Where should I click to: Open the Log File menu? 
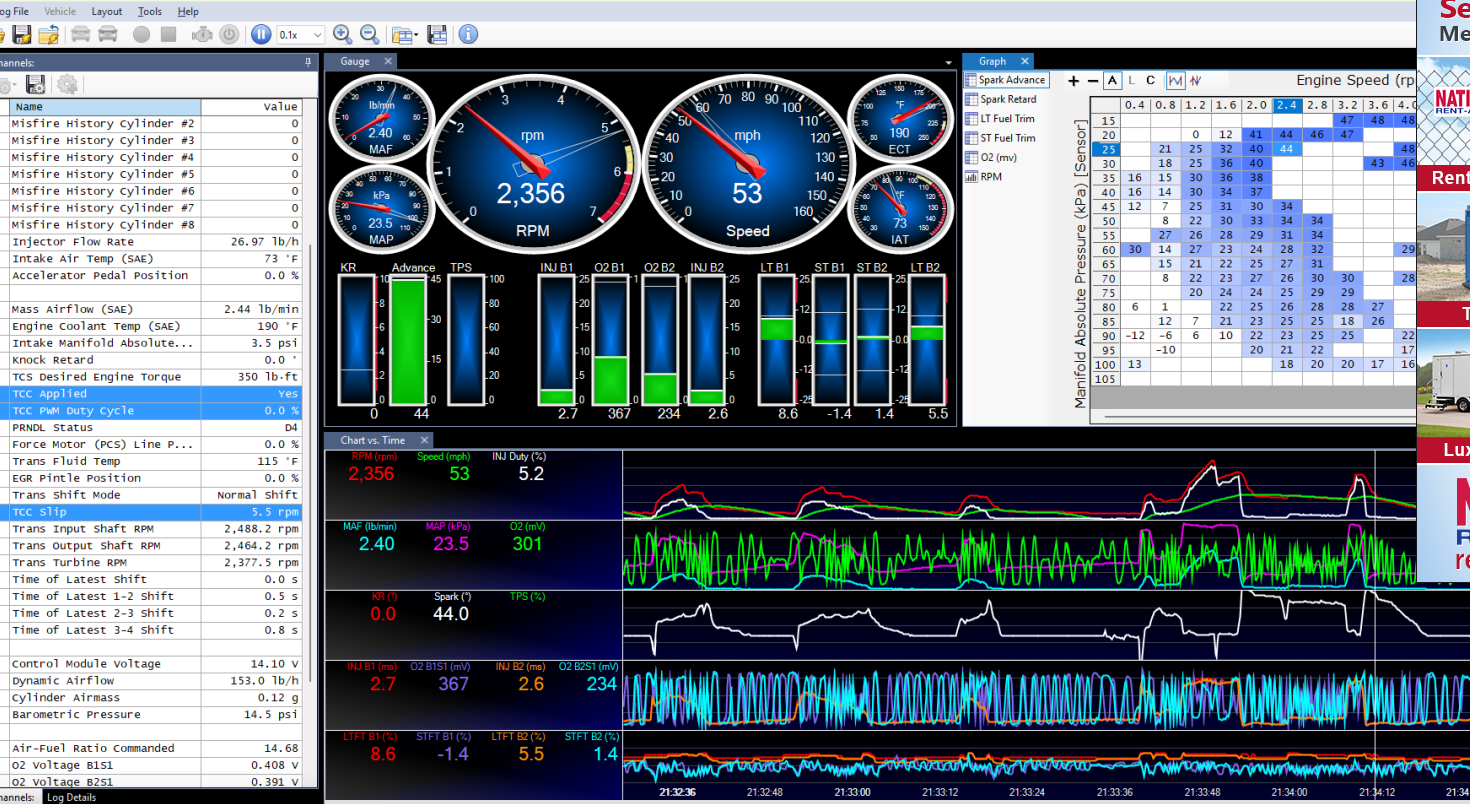14,11
